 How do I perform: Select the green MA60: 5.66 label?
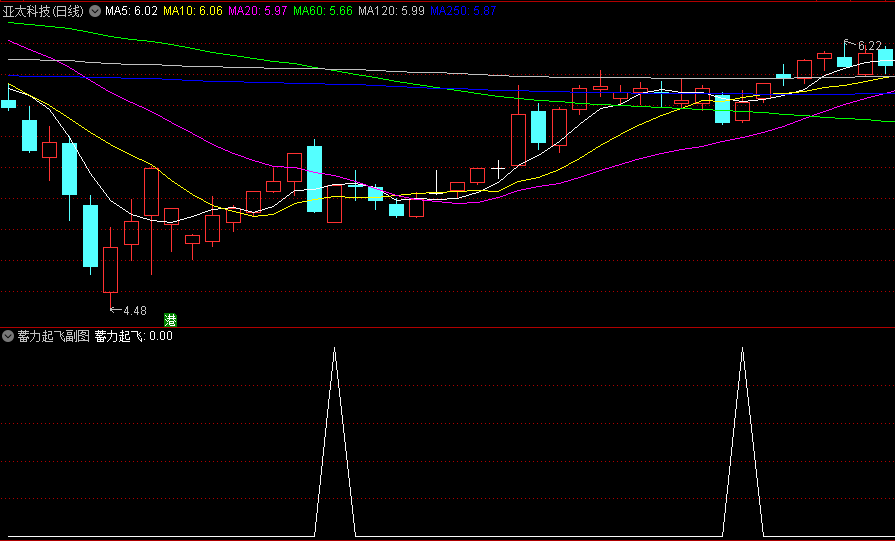(323, 11)
